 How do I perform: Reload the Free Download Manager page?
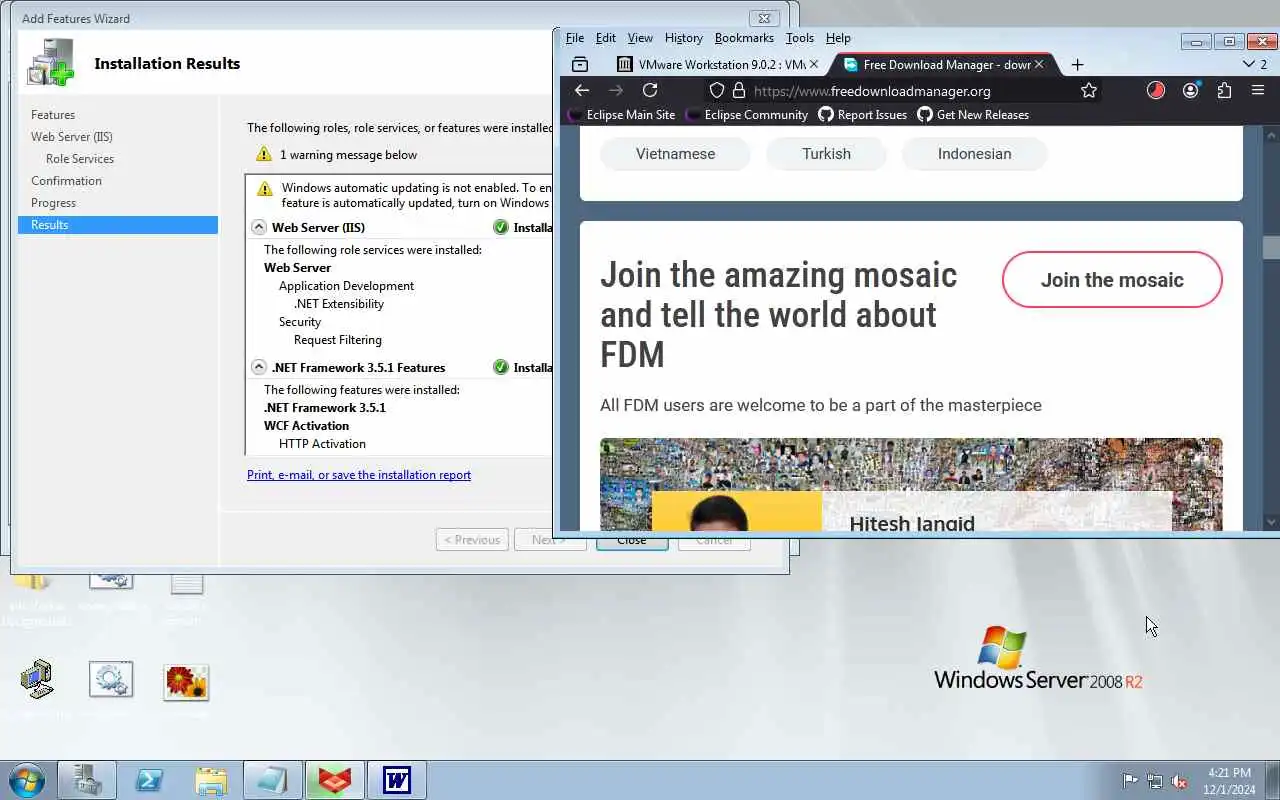650,90
